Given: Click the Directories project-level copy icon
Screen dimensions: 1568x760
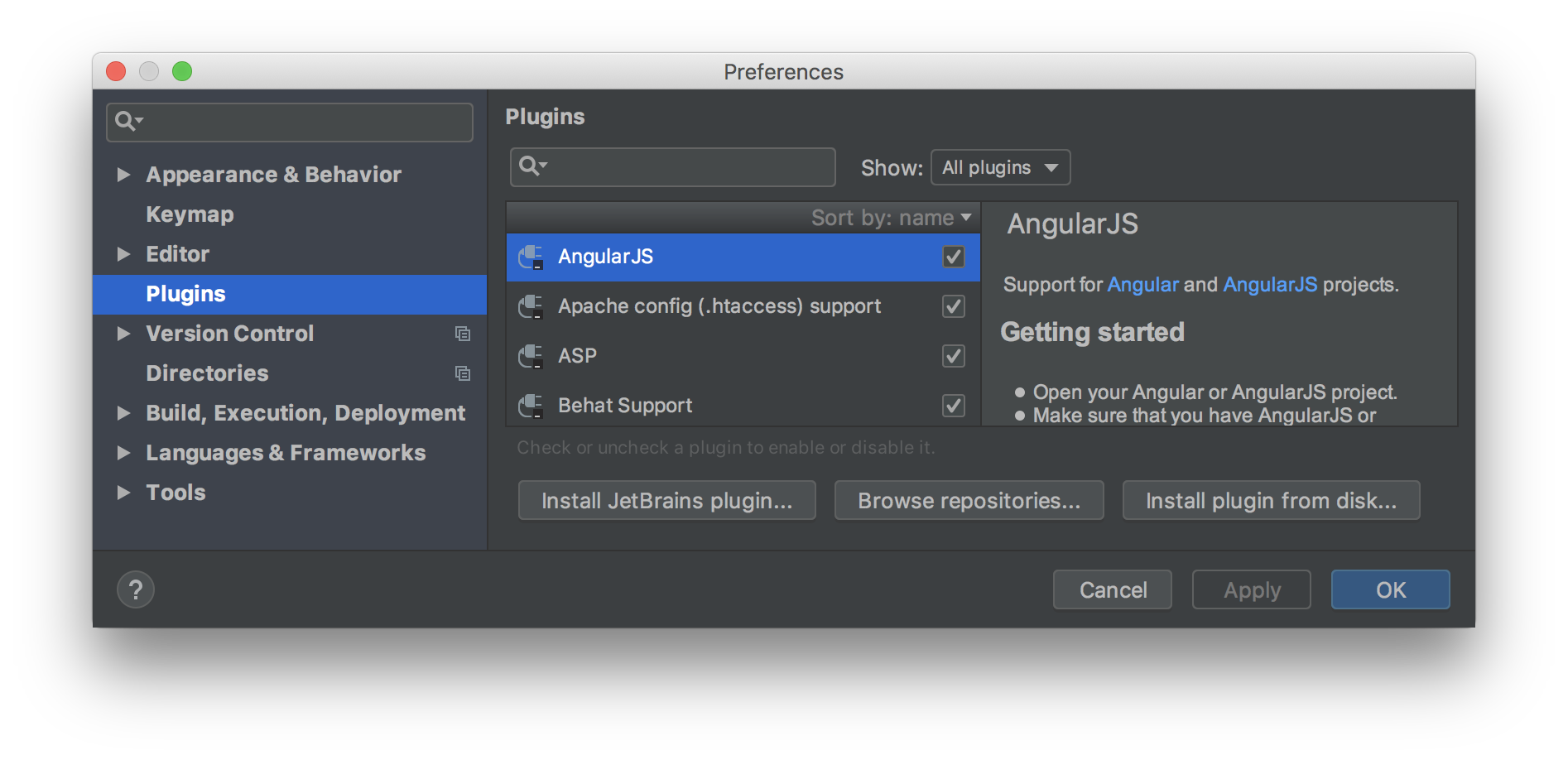Looking at the screenshot, I should 463,373.
